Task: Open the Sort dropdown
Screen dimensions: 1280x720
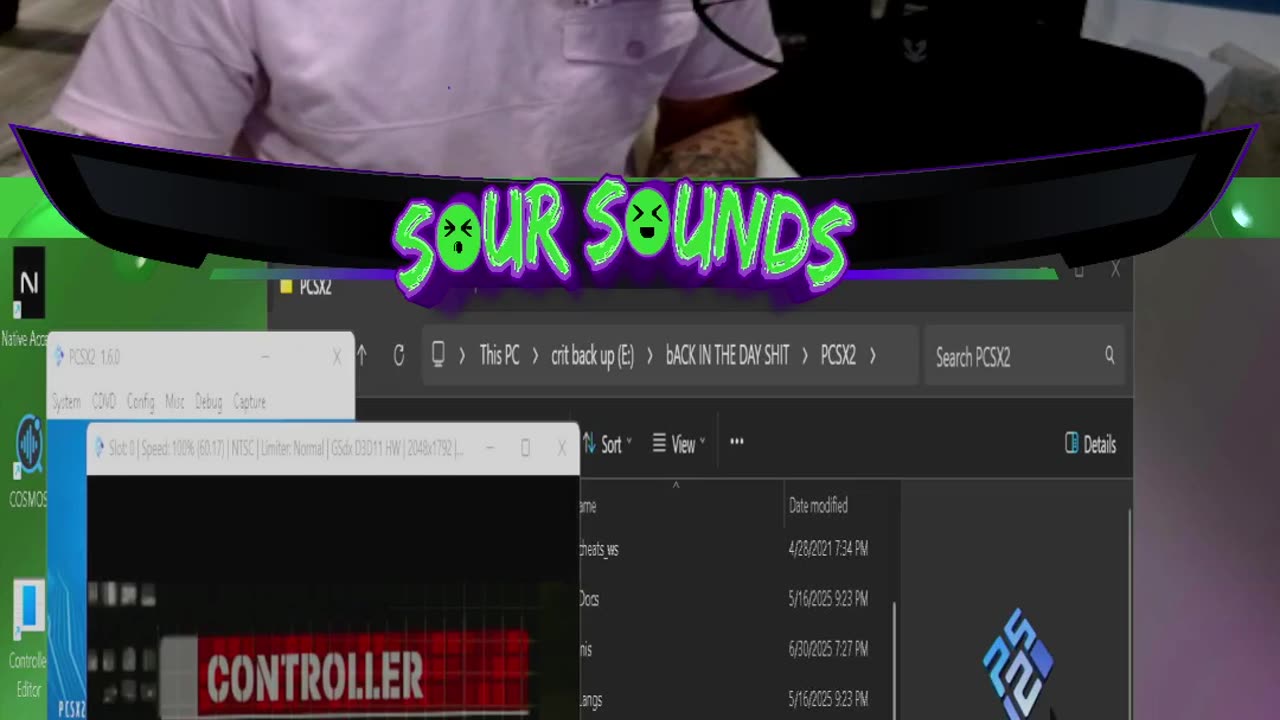Action: [607, 444]
